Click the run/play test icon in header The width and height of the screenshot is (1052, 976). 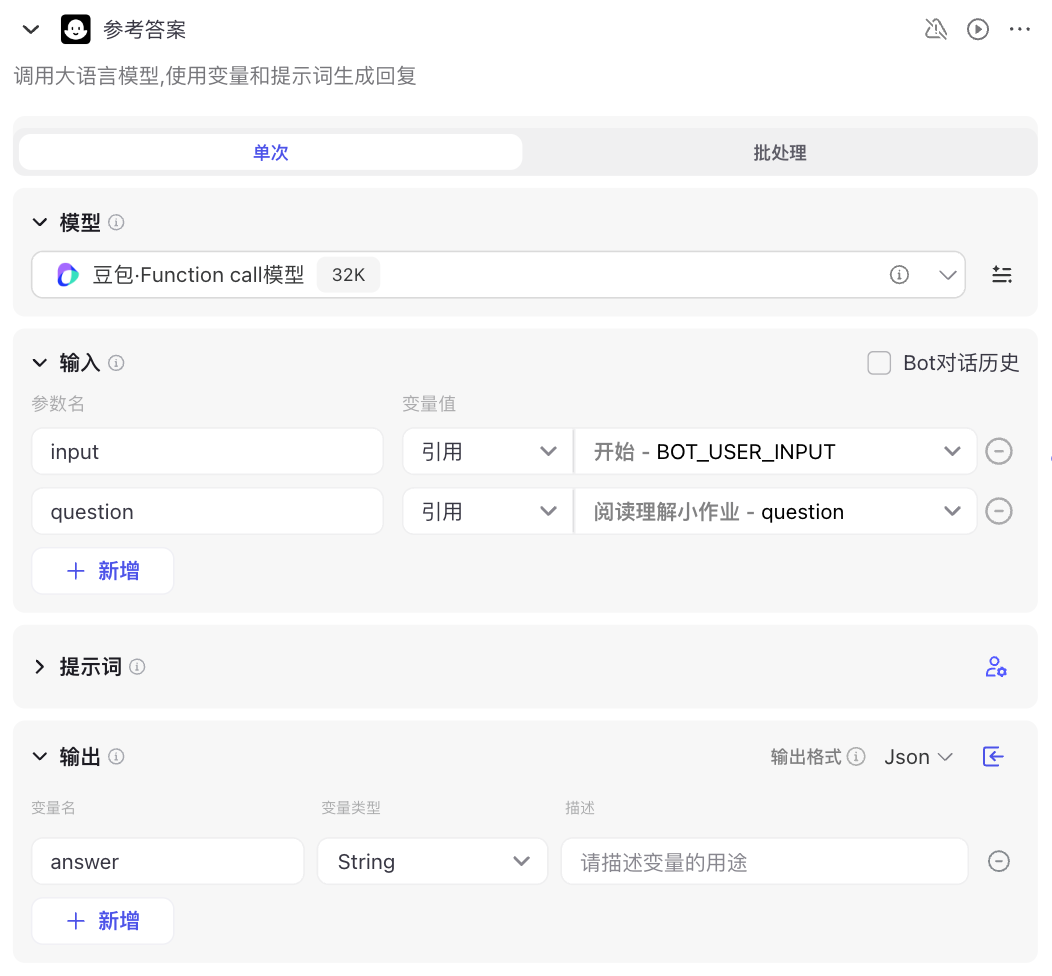coord(978,30)
